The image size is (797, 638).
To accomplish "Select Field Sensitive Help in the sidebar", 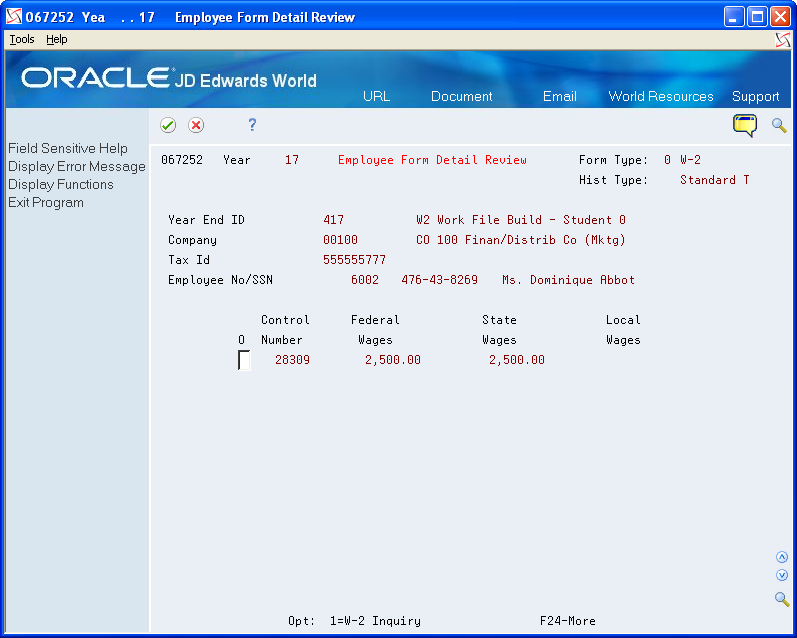I will pos(68,148).
